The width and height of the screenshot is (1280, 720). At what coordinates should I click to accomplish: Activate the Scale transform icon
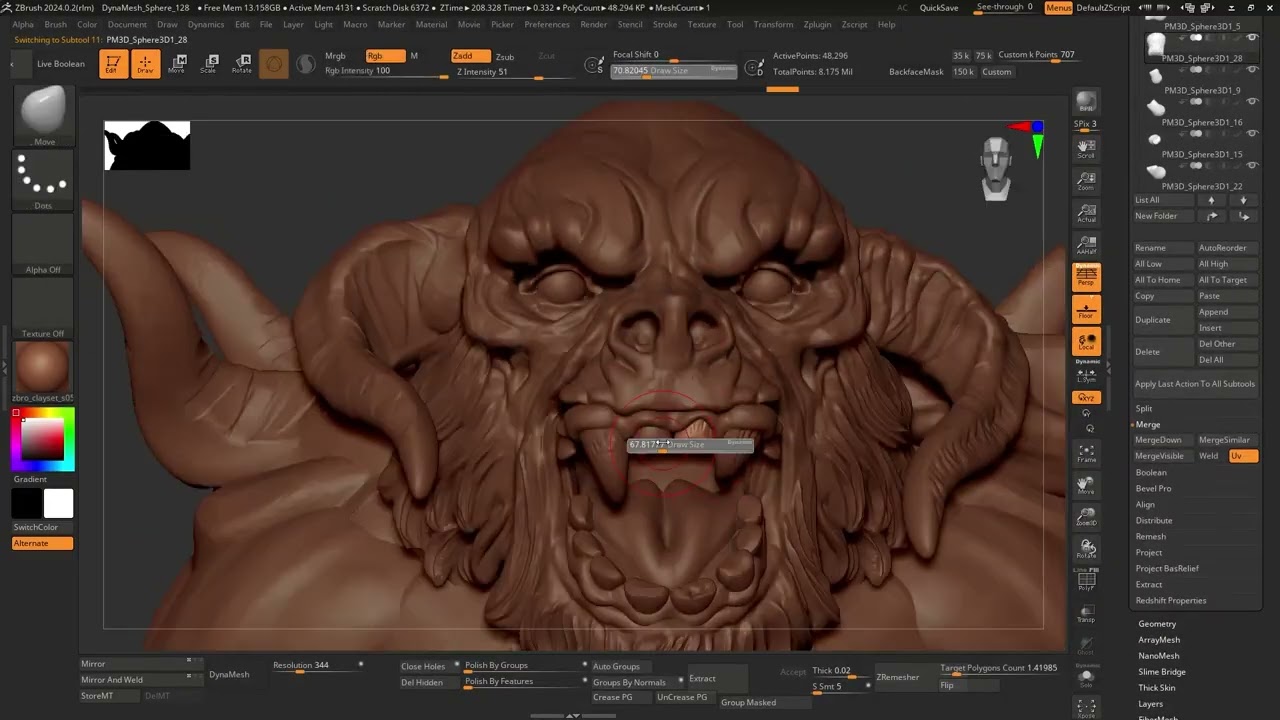[x=208, y=64]
